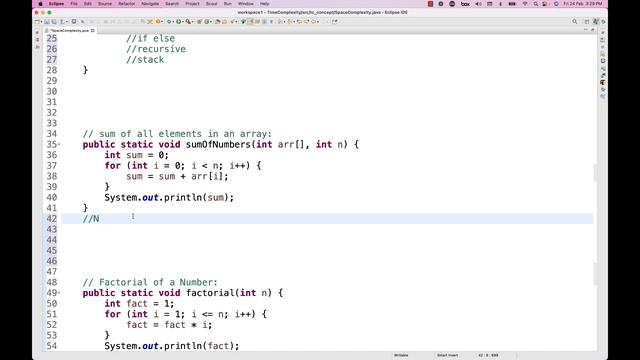Image resolution: width=640 pixels, height=360 pixels.
Task: Click line number 40 in the gutter
Action: tap(52, 198)
